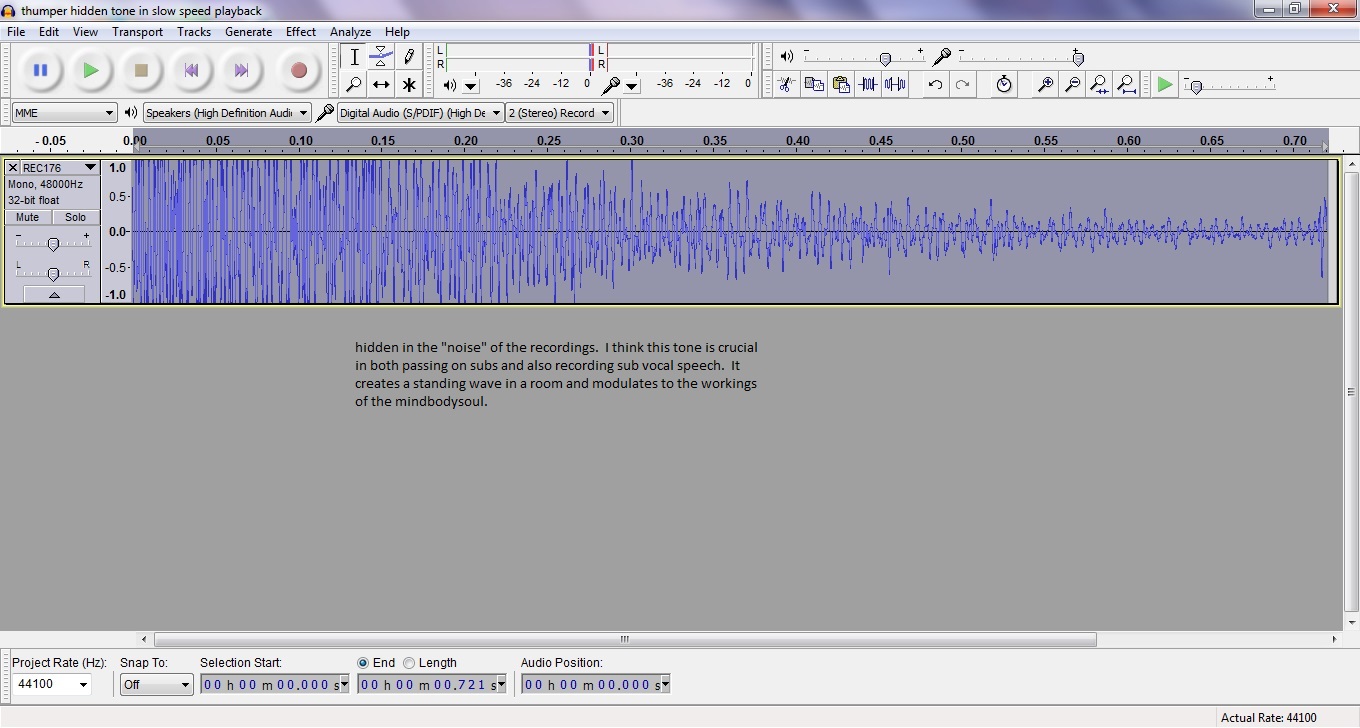Select the Length radio button
The height and width of the screenshot is (728, 1360).
[409, 663]
